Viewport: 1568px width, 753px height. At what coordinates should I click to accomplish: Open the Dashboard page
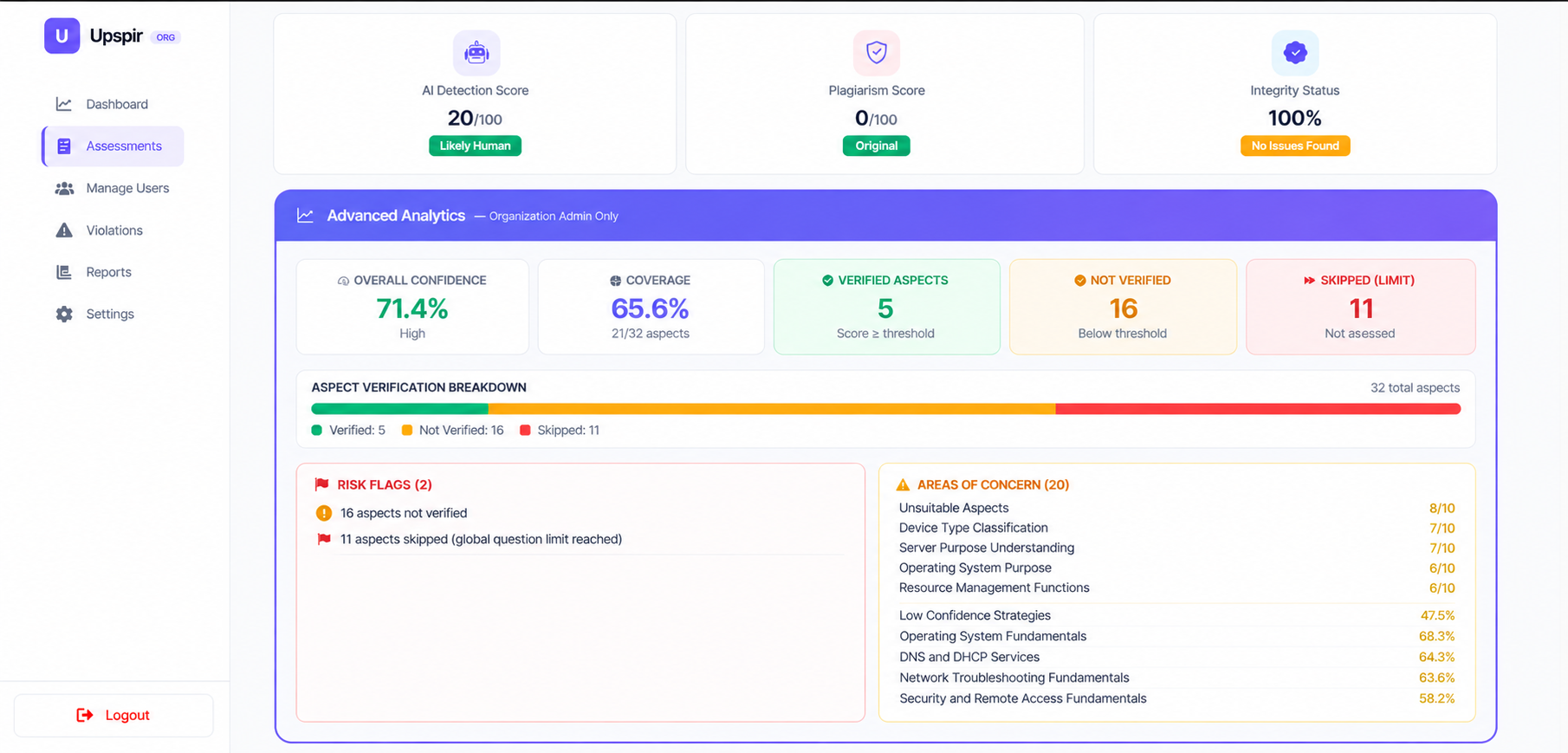point(113,104)
